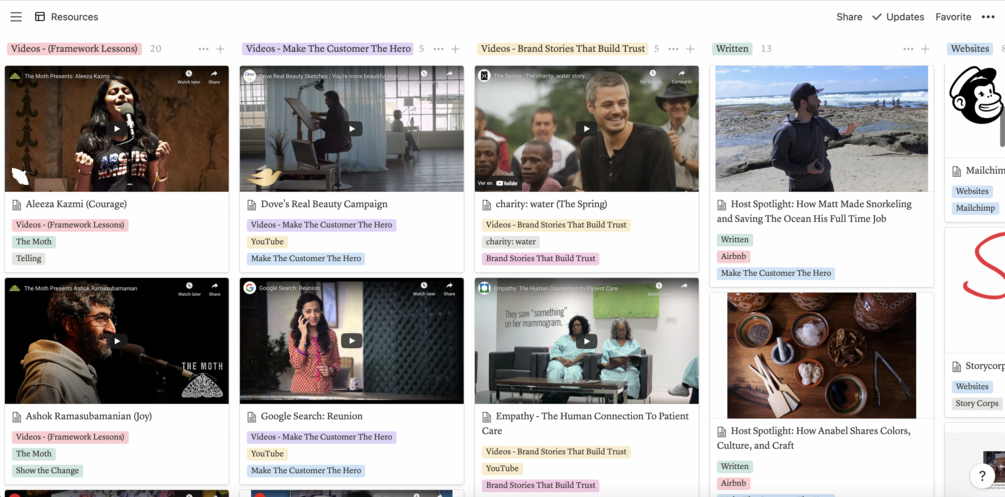
Task: Click Watch later on Google Search Reunion video
Action: (x=424, y=289)
